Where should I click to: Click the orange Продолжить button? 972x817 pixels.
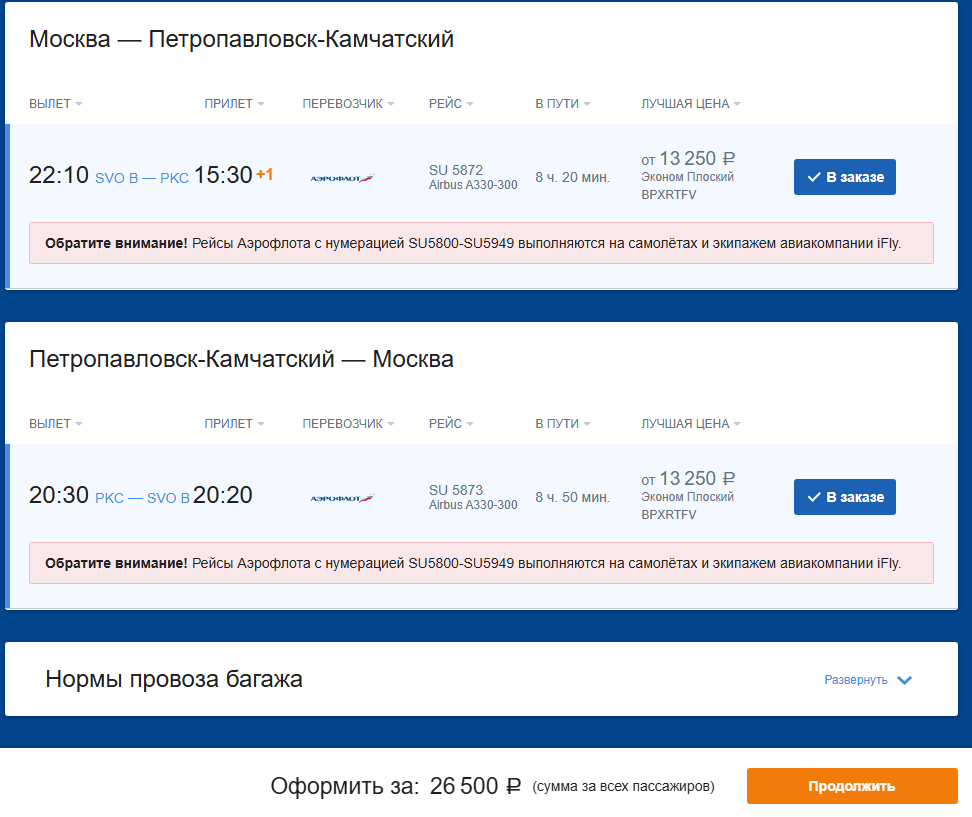[x=852, y=786]
